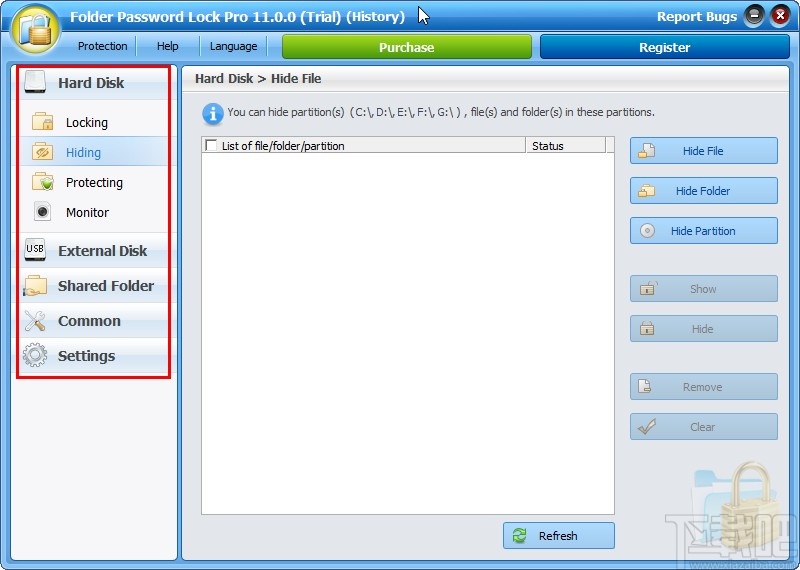Open the Protection menu
The height and width of the screenshot is (570, 800).
[x=103, y=46]
